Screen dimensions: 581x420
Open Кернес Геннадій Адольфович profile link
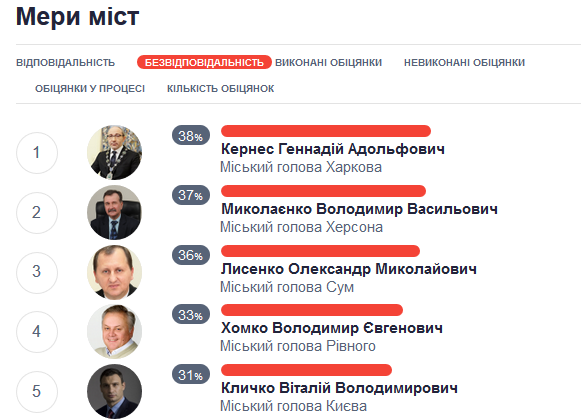pos(333,149)
